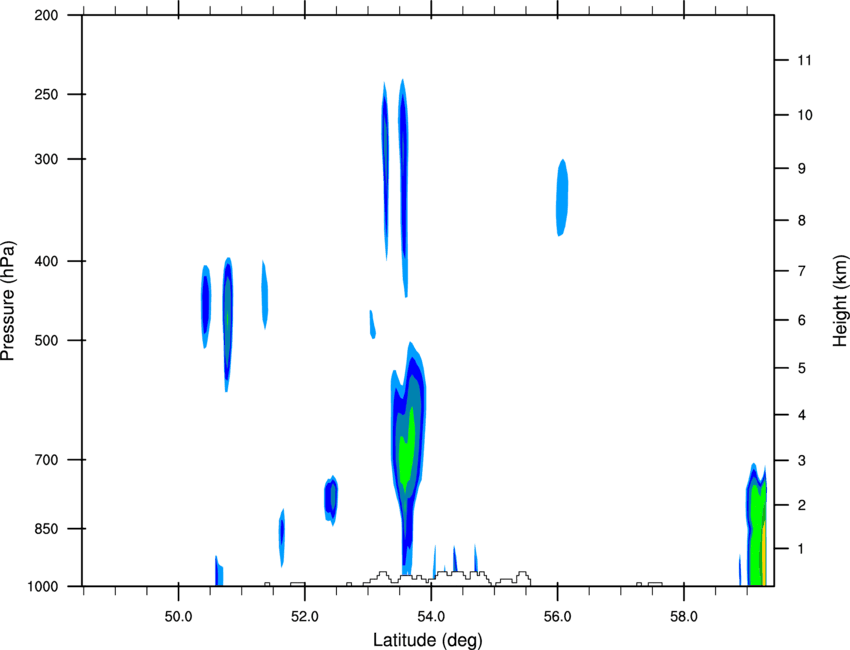
Task: Pick the height label 6
Action: (801, 320)
